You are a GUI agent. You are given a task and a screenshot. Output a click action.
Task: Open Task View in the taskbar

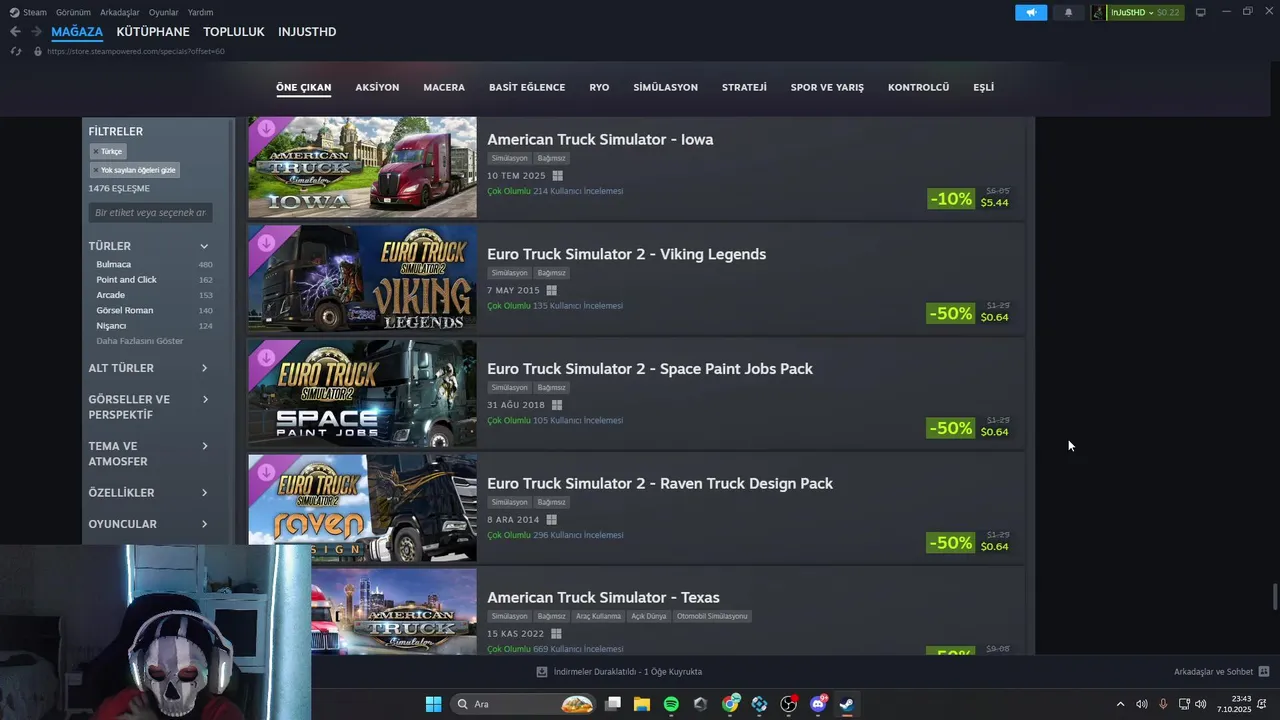613,704
